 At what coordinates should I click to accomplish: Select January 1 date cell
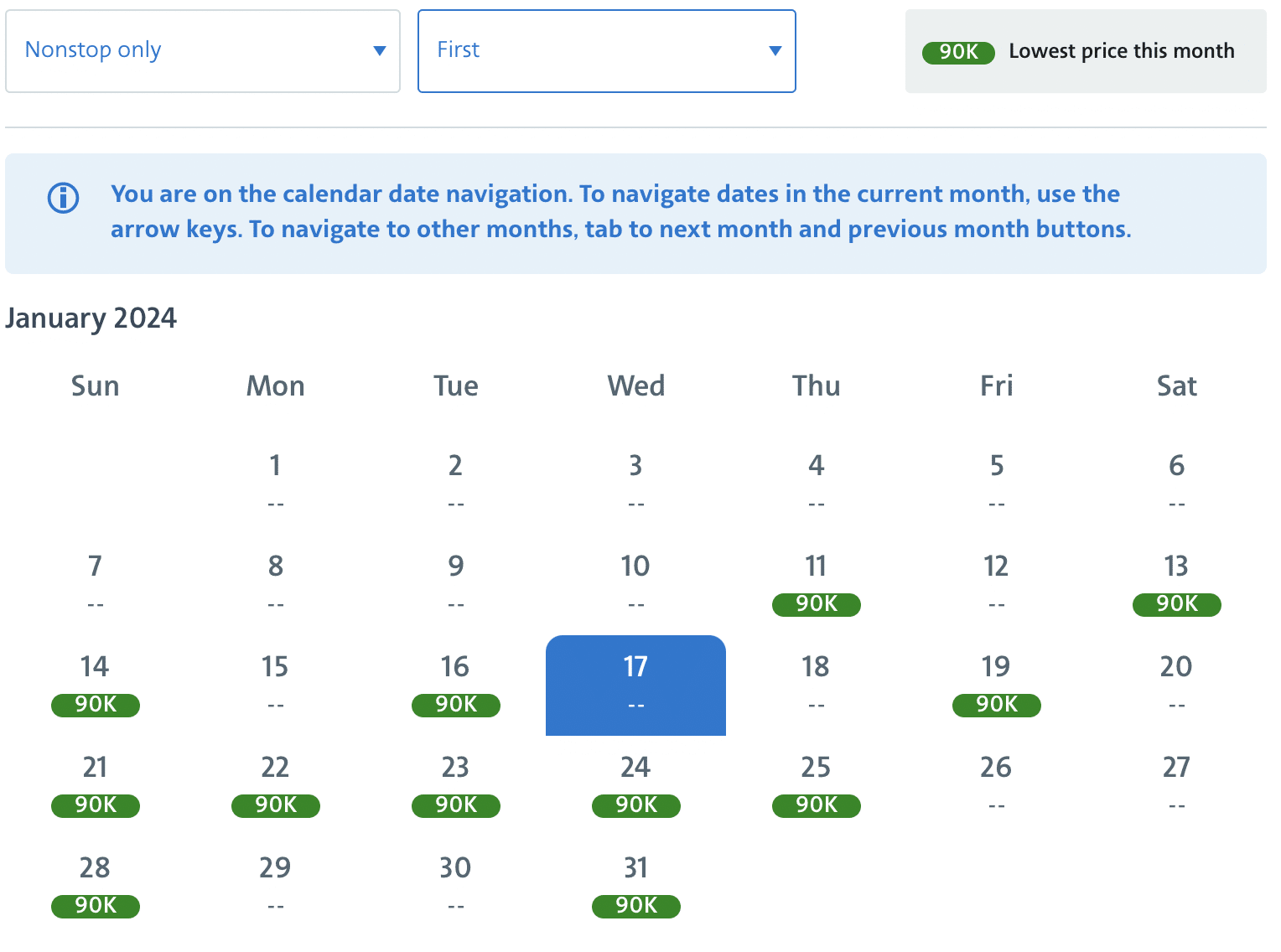point(275,483)
